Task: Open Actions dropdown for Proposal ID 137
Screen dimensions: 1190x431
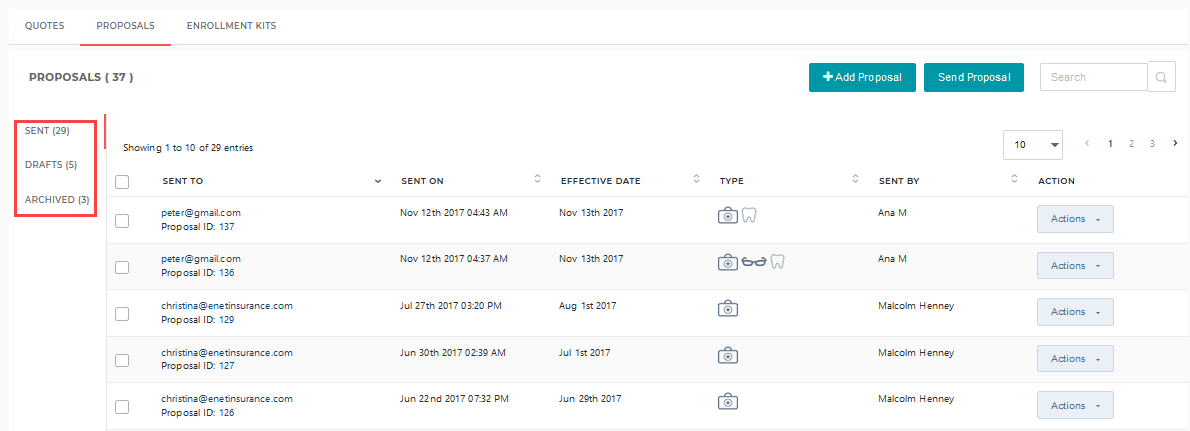Action: pyautogui.click(x=1075, y=219)
